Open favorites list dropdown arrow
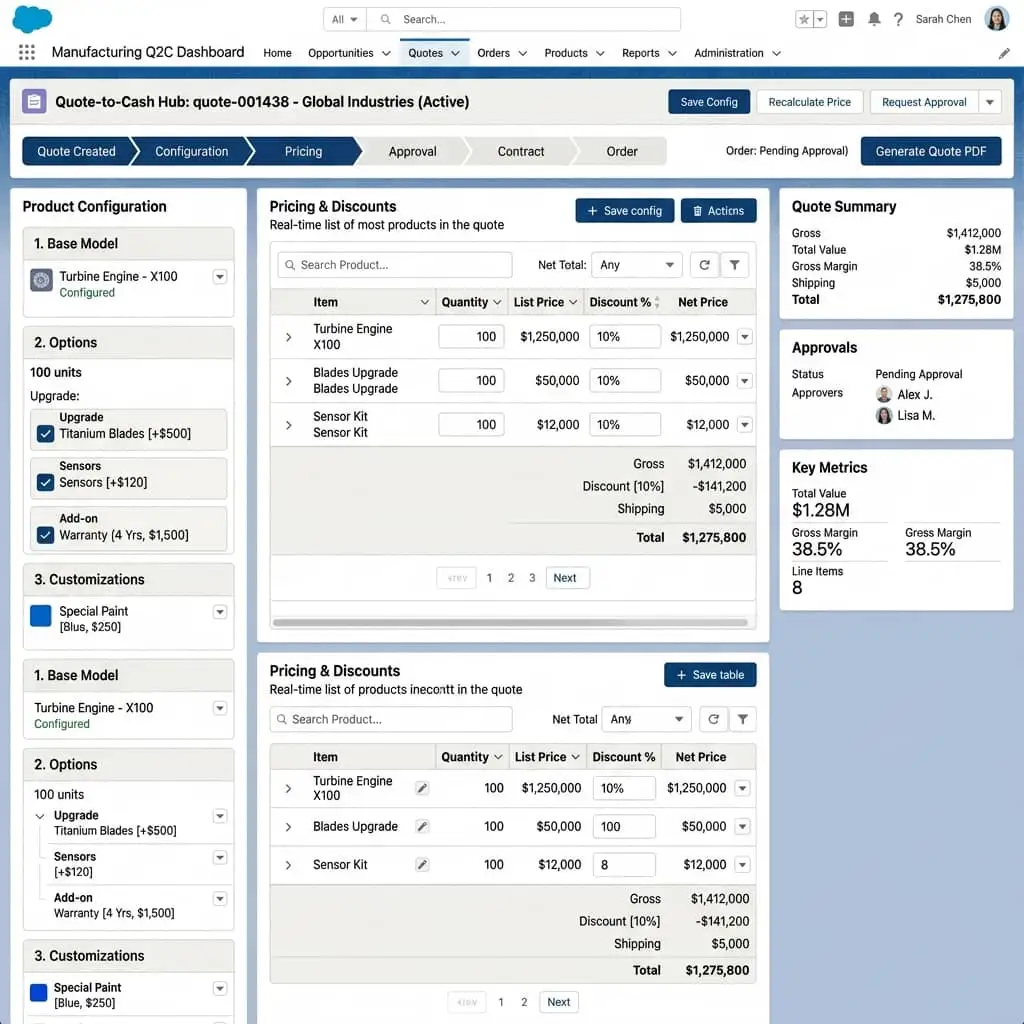 coord(820,20)
